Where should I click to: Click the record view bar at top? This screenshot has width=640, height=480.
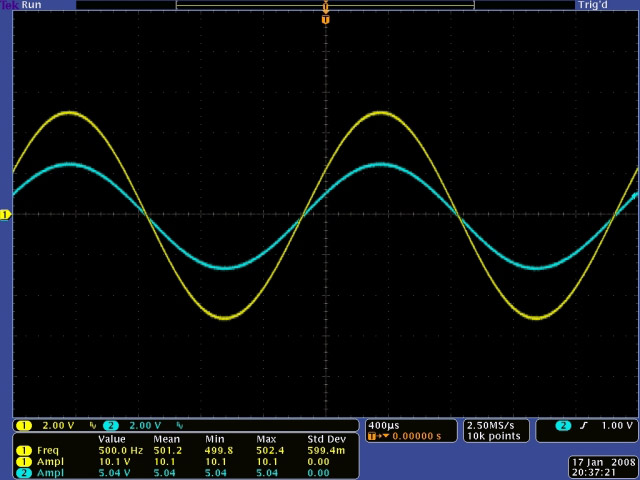point(325,6)
